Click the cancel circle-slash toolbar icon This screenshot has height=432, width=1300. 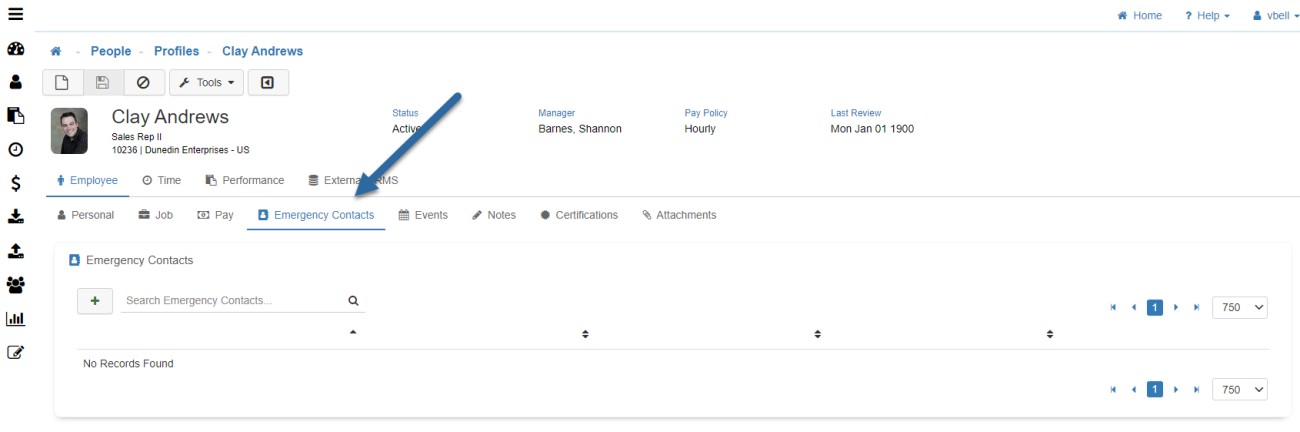(x=143, y=82)
